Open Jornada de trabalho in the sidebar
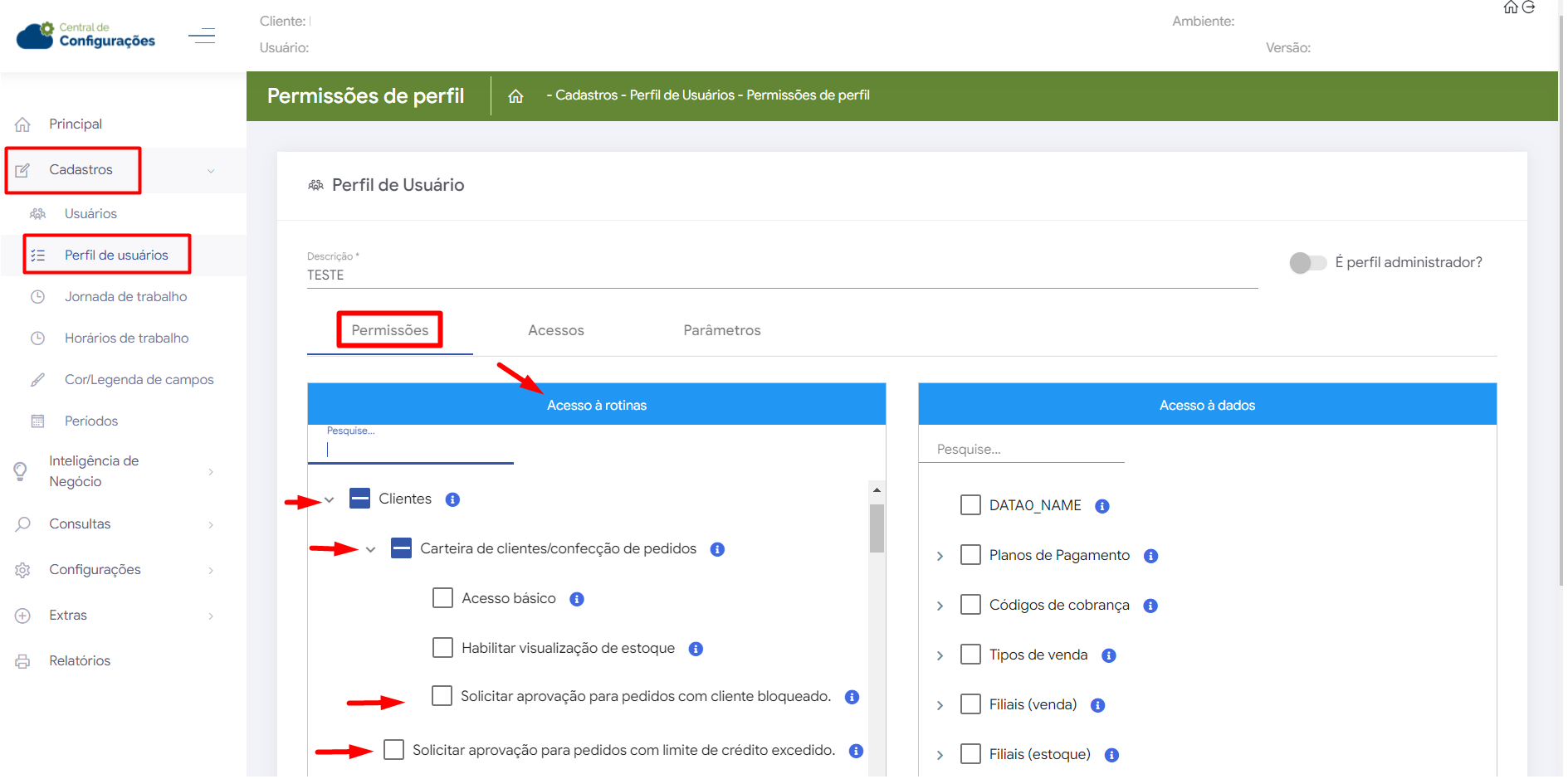1568x779 pixels. pyautogui.click(x=125, y=296)
